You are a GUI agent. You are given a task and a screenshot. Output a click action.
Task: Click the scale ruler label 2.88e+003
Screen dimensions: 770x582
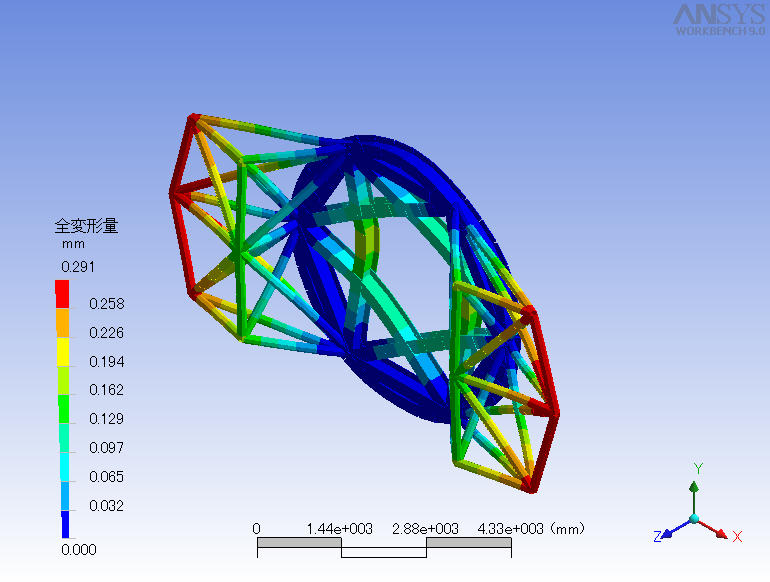425,529
